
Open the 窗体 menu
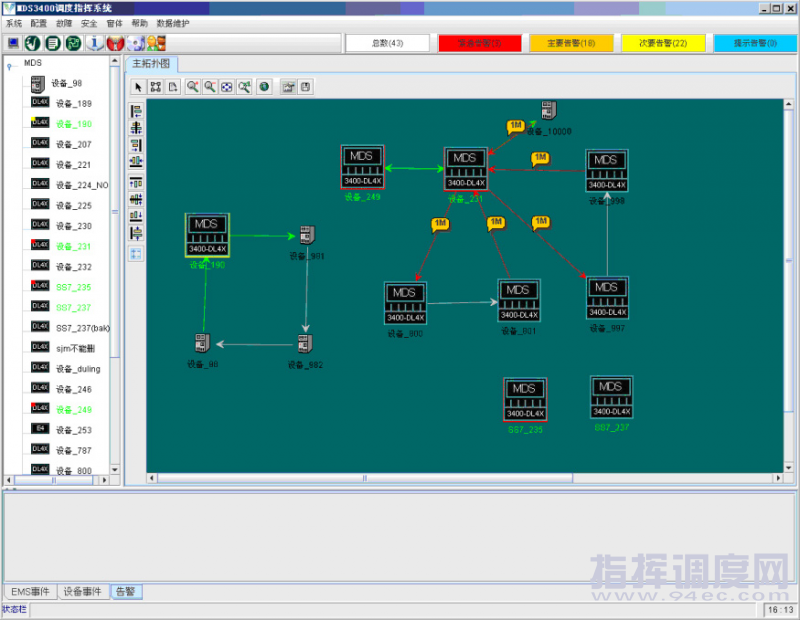click(x=114, y=23)
